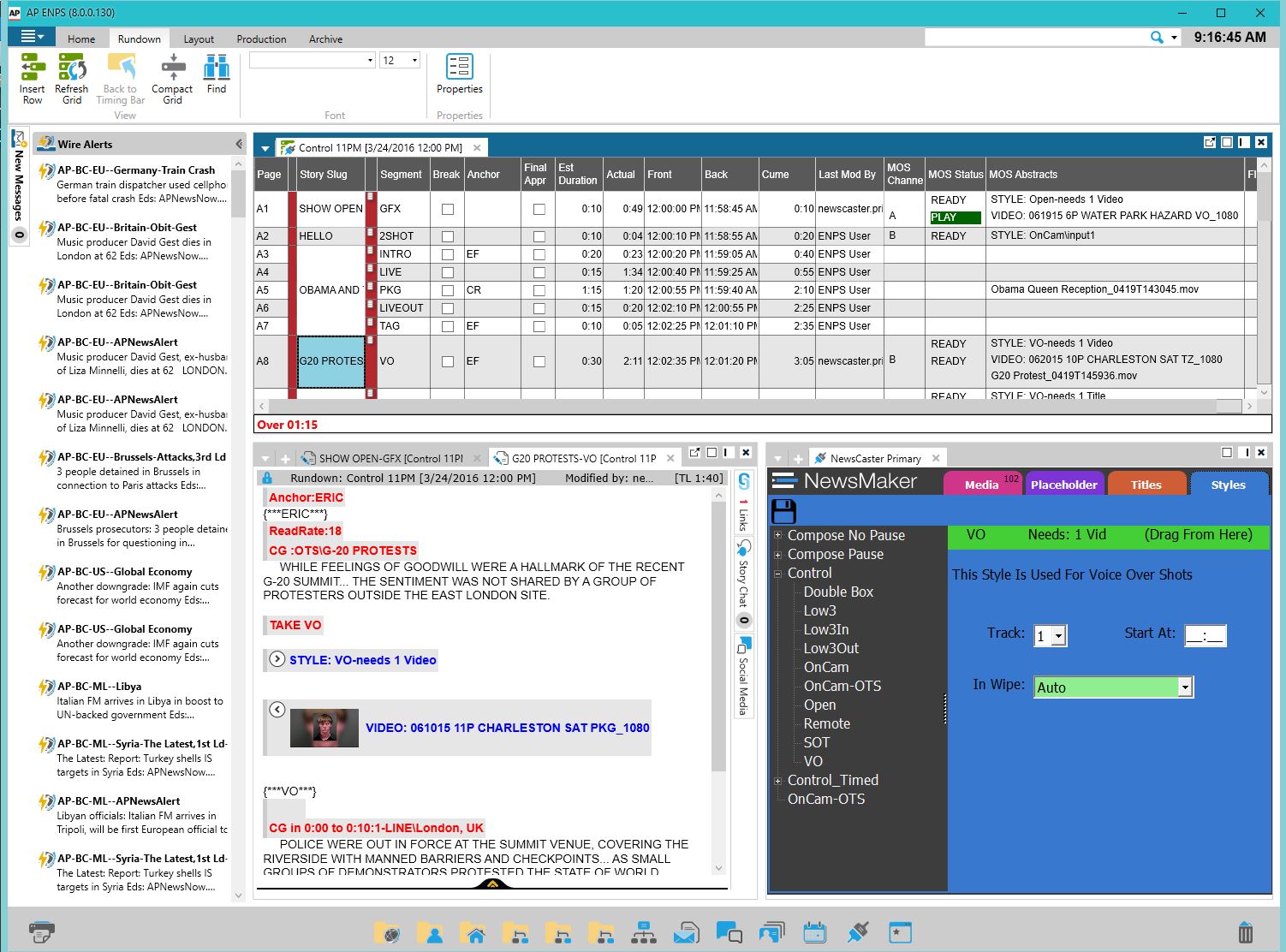Collapse the Control tree node
1286x952 pixels.
(x=778, y=574)
